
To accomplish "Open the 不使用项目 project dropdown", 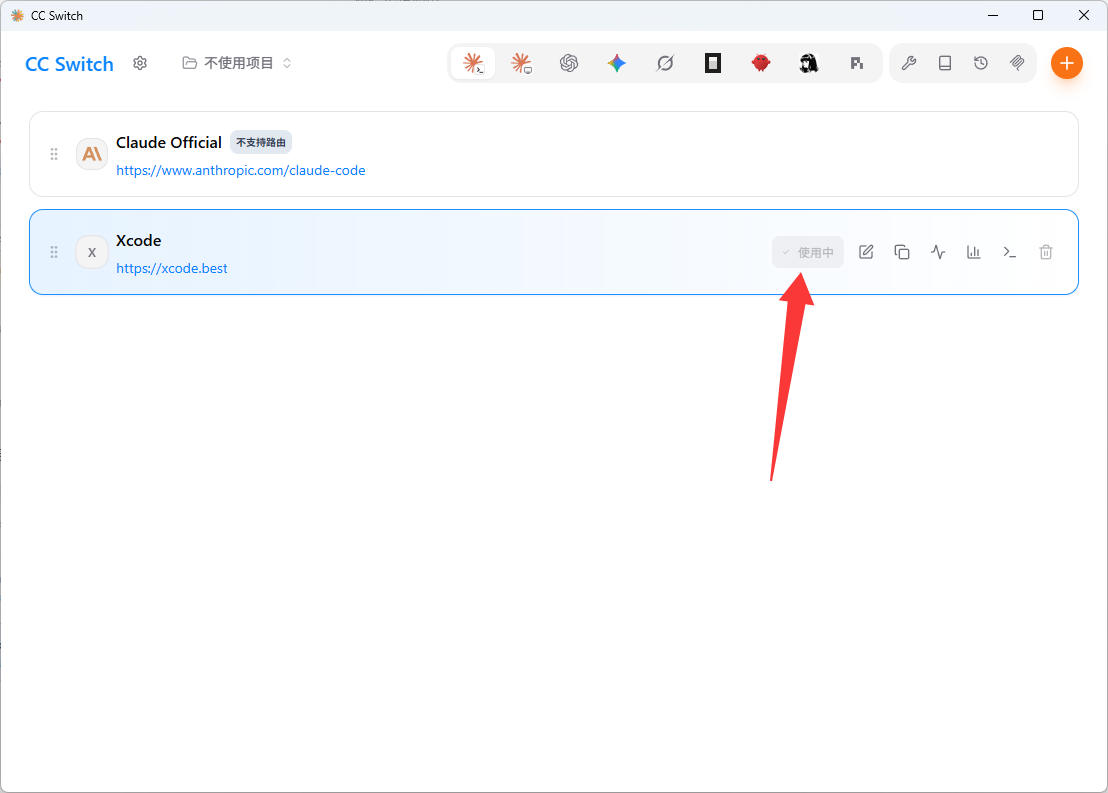I will (x=237, y=63).
